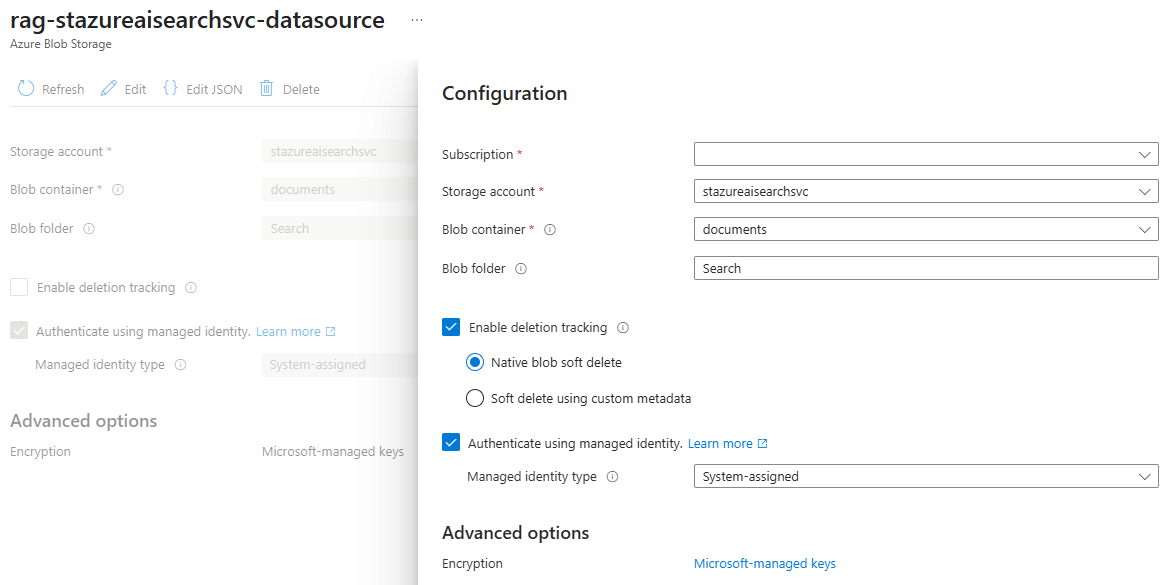Click the Refresh icon in toolbar

tap(26, 89)
